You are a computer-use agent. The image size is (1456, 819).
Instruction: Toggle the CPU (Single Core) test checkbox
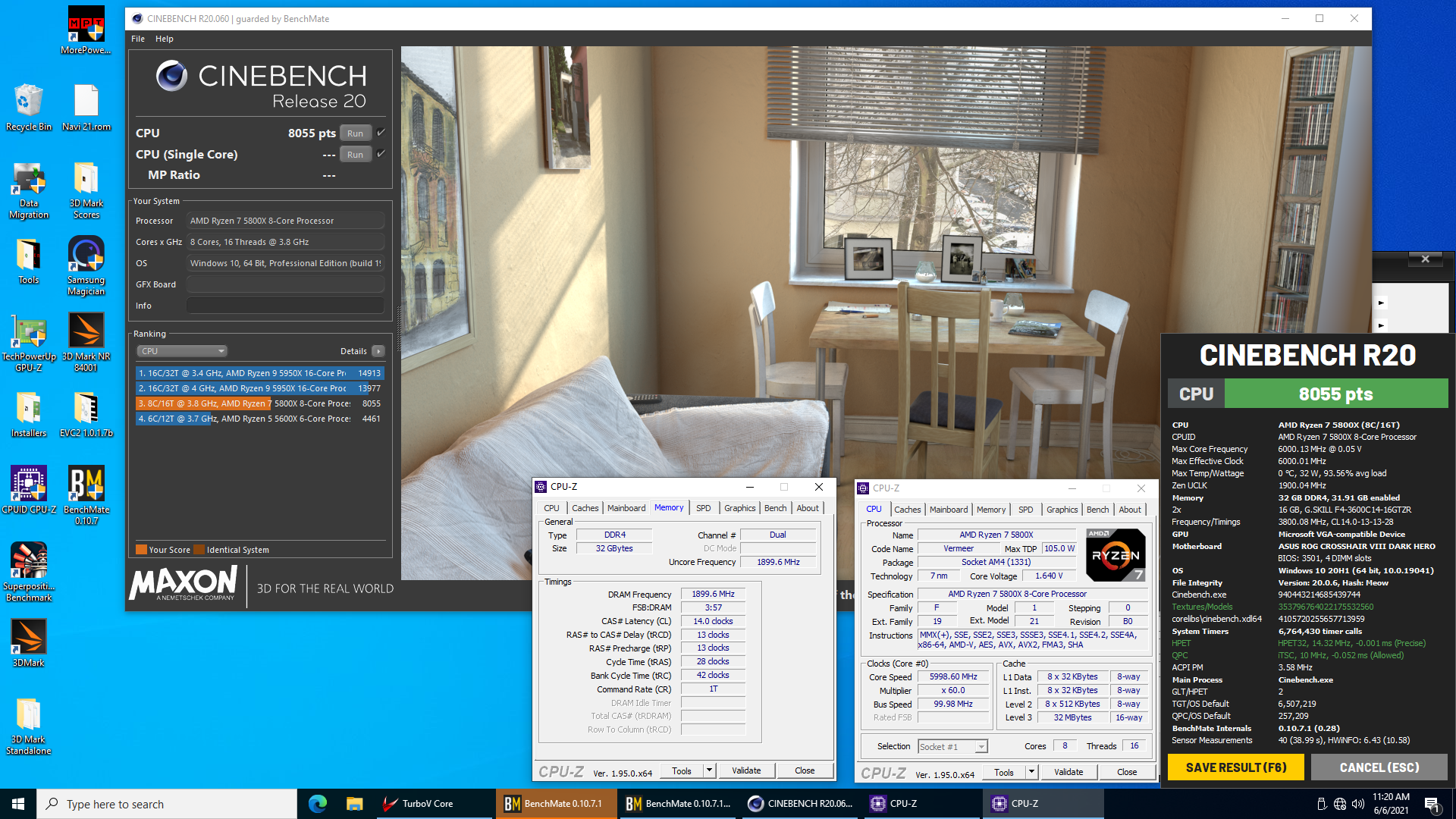tap(381, 154)
